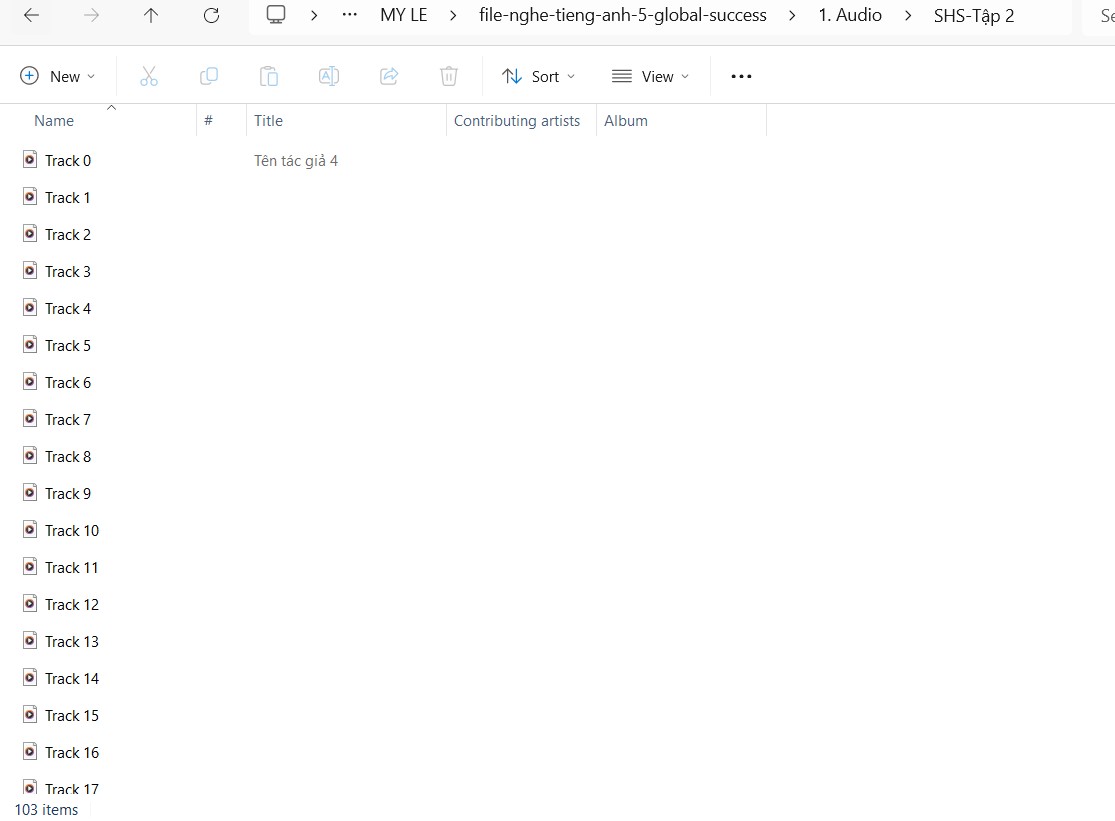The height and width of the screenshot is (821, 1115).
Task: Sort files by the Album column header
Action: pos(626,120)
